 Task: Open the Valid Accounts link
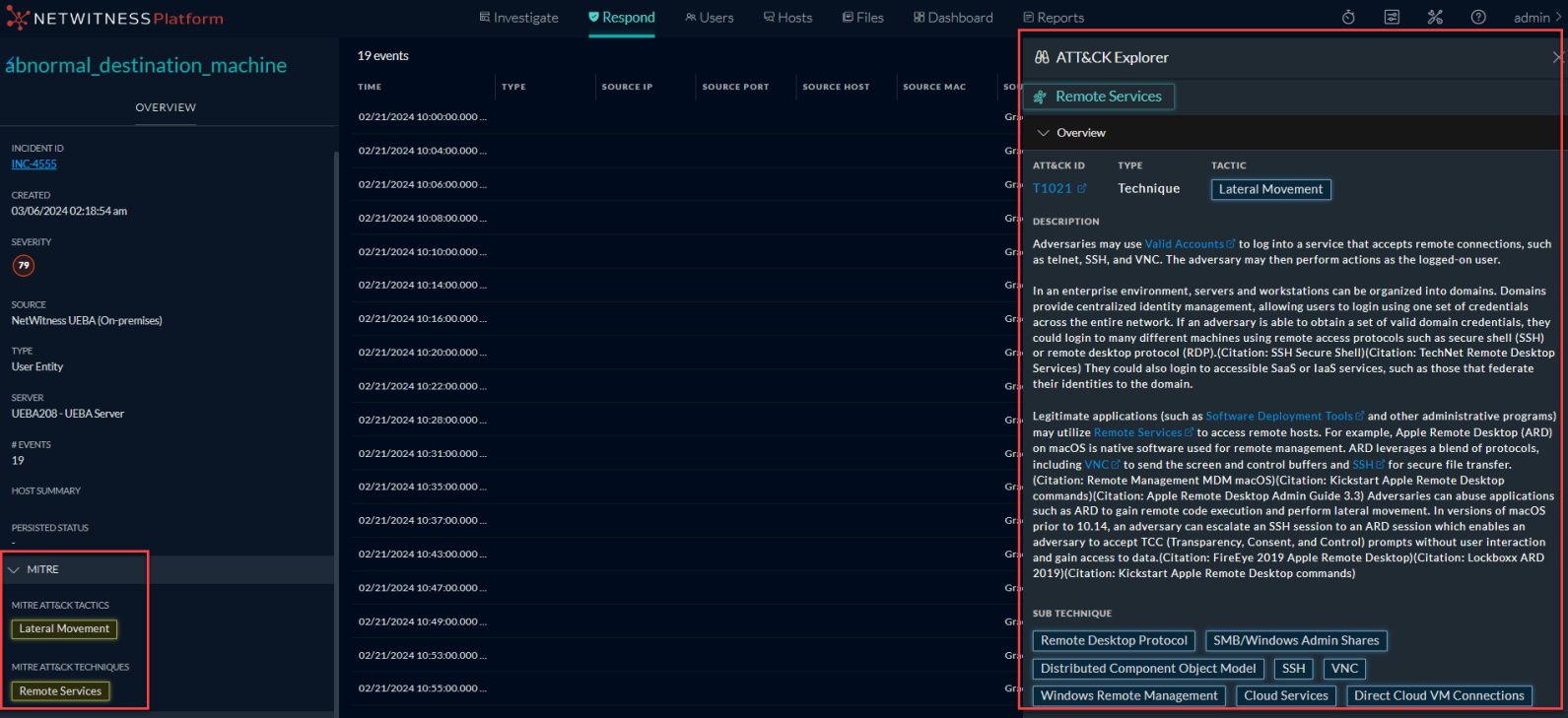point(1190,244)
